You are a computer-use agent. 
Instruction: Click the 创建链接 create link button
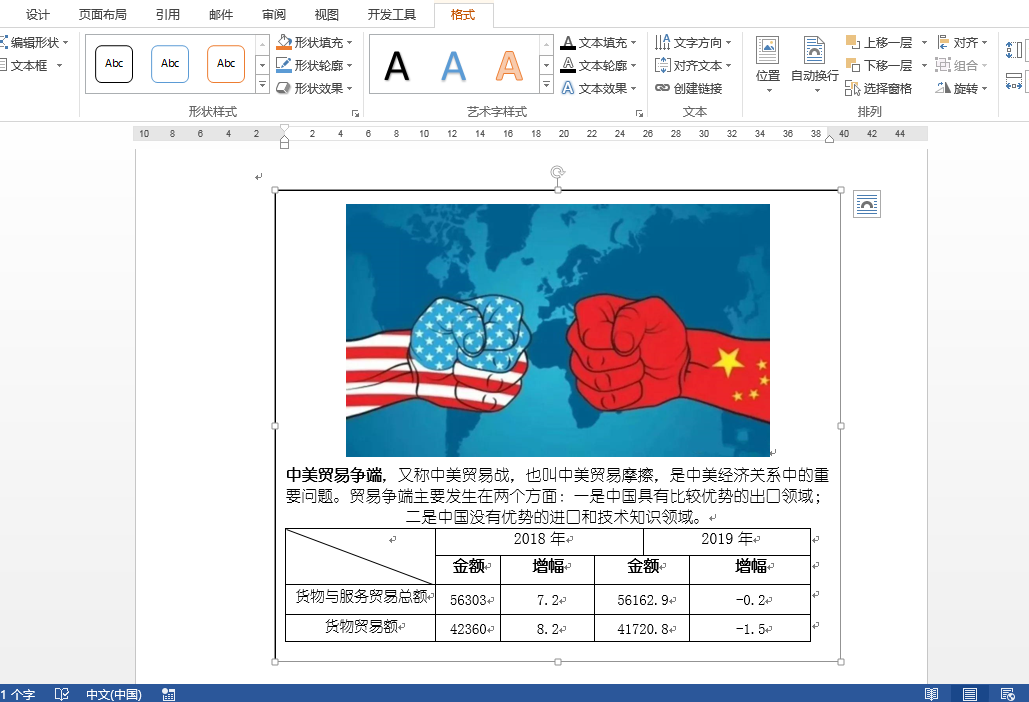688,88
